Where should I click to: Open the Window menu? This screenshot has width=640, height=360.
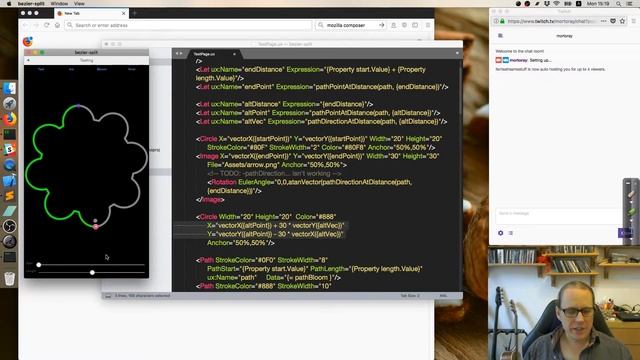coord(59,3)
